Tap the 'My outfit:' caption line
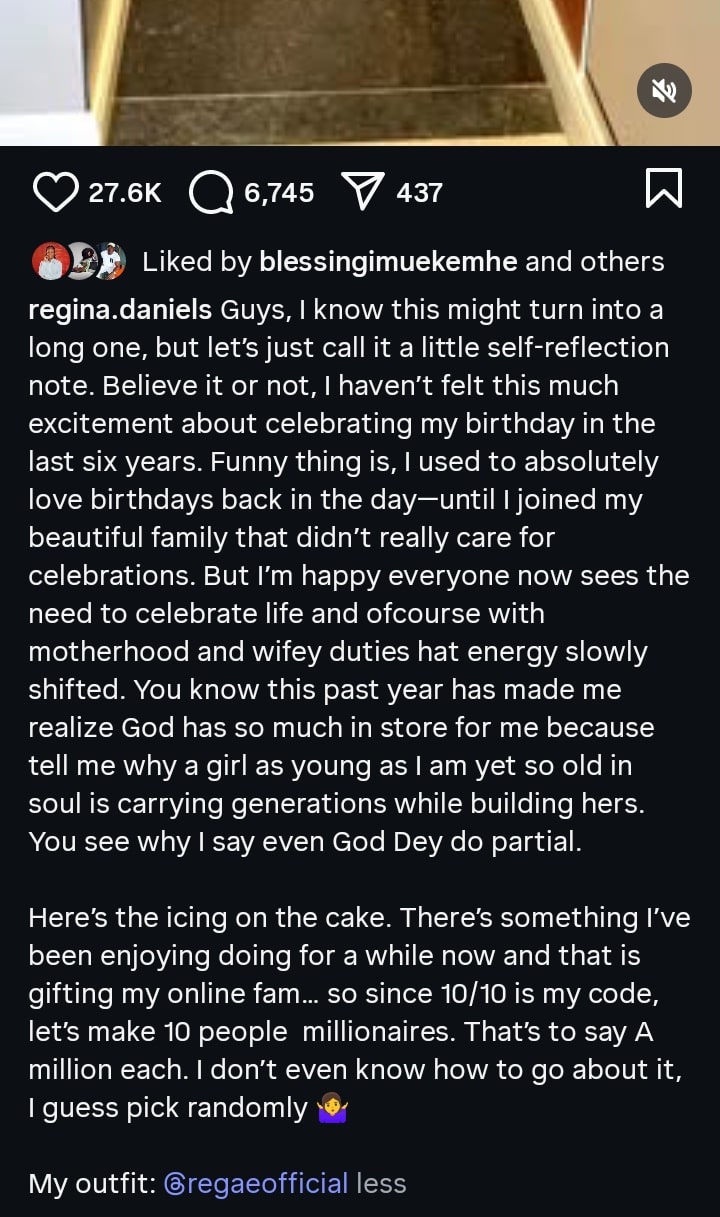The image size is (720, 1217). (x=90, y=1184)
